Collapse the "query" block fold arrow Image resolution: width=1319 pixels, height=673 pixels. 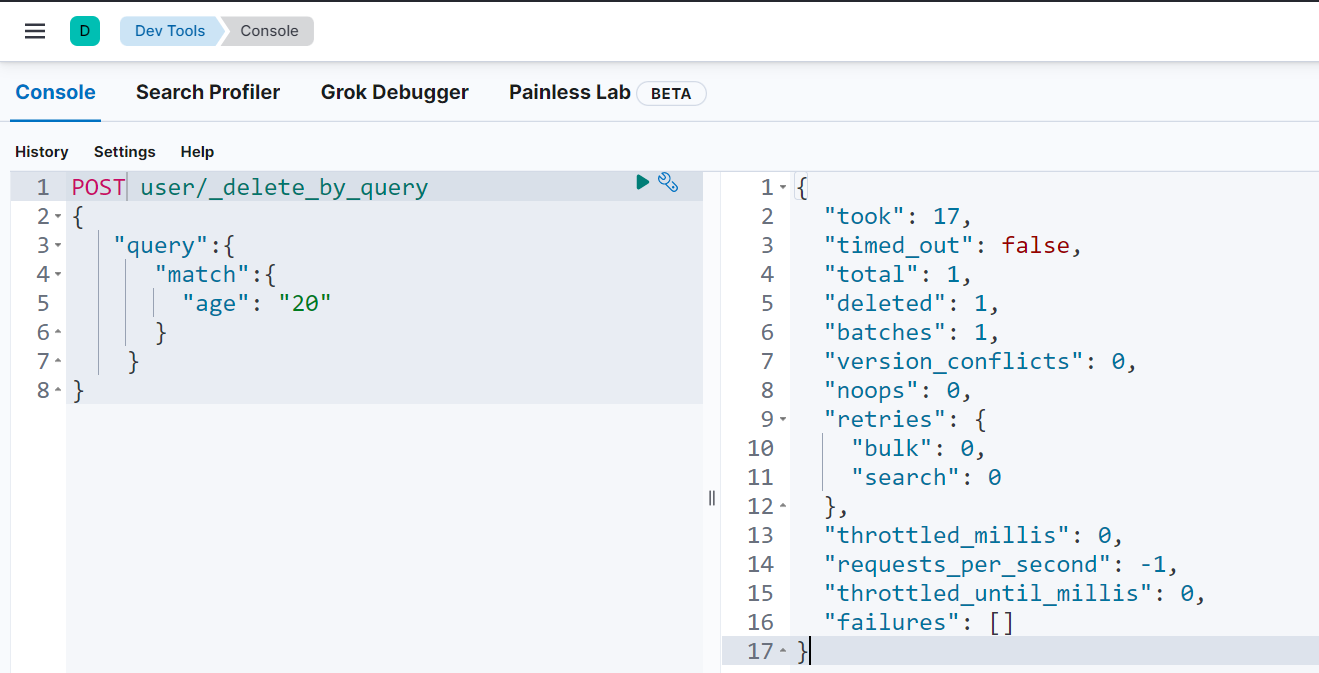click(58, 246)
